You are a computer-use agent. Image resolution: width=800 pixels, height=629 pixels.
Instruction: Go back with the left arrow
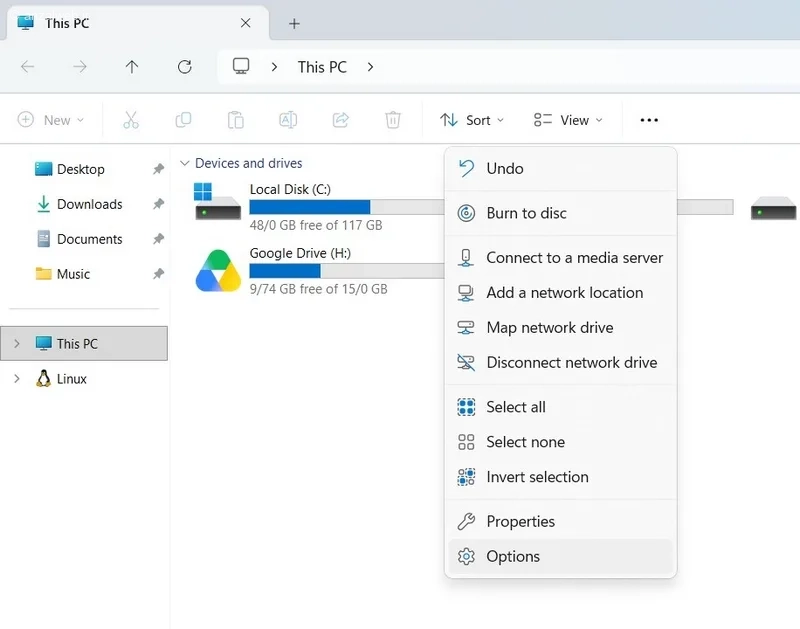(28, 66)
